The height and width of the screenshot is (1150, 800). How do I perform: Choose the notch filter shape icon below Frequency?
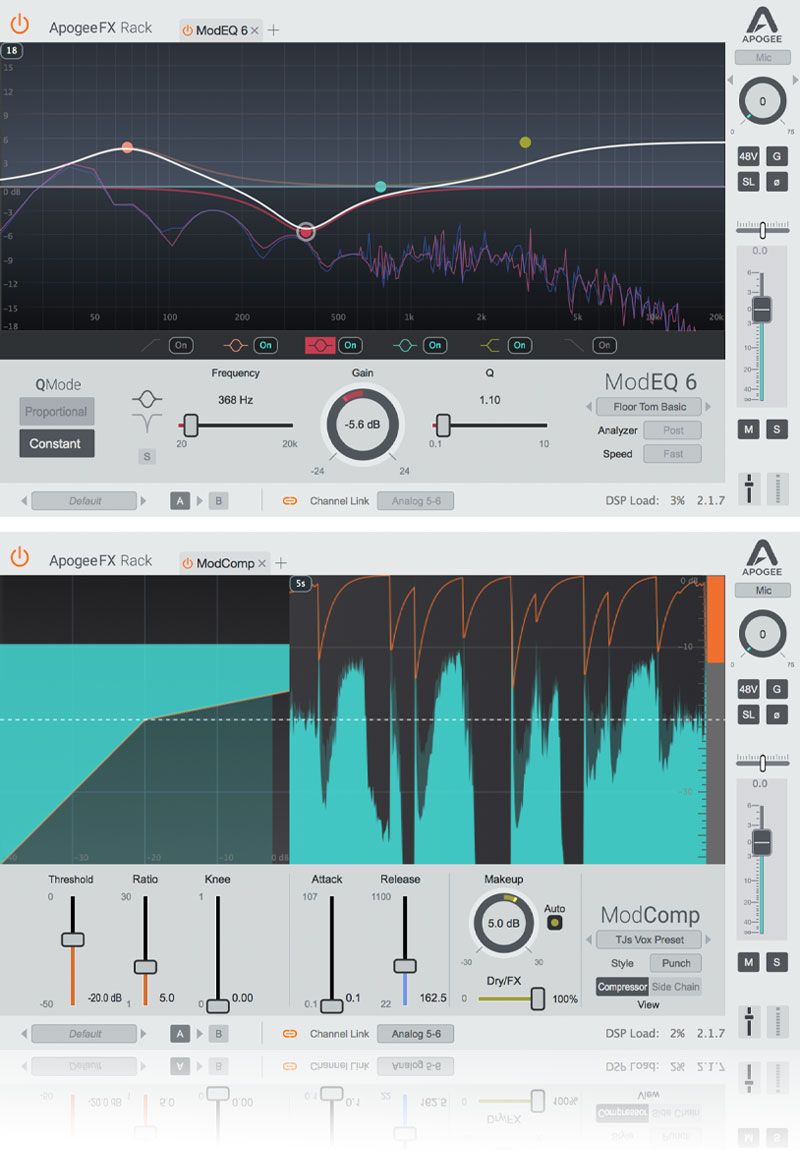146,424
